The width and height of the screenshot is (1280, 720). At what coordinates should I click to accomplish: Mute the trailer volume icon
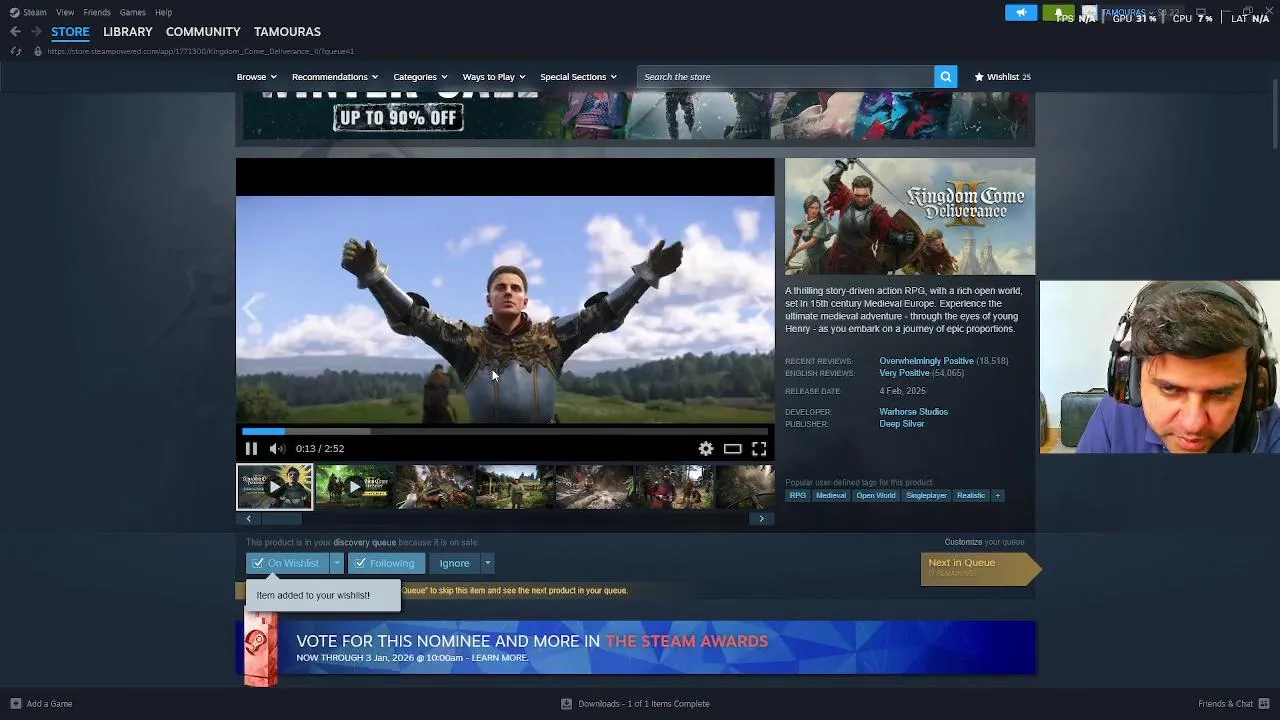277,449
